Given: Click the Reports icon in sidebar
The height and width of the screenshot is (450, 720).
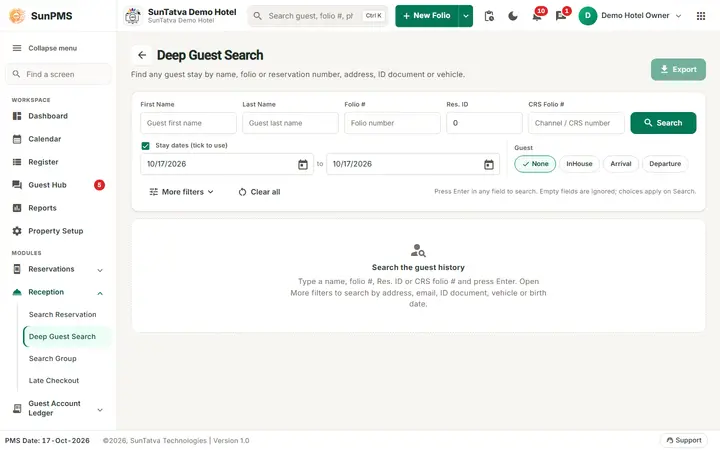Looking at the screenshot, I should coord(17,208).
